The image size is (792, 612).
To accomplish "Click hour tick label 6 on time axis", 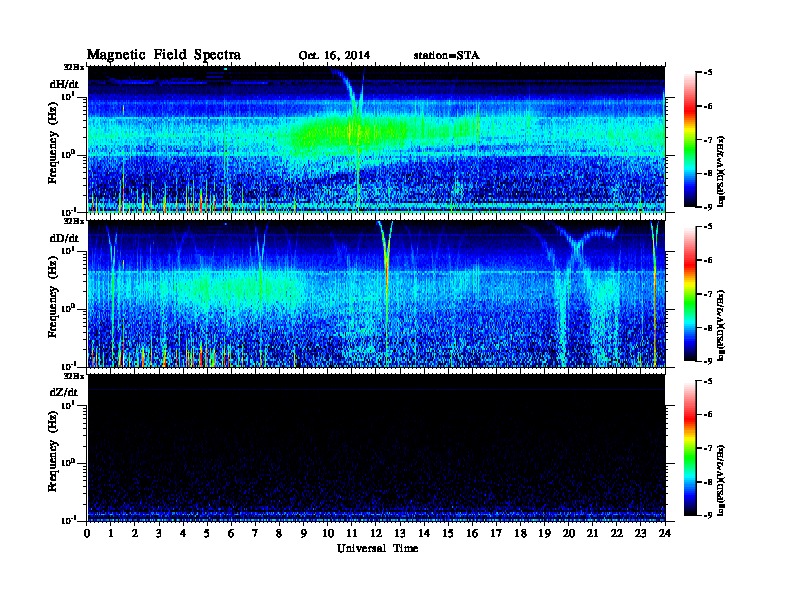I will point(231,534).
